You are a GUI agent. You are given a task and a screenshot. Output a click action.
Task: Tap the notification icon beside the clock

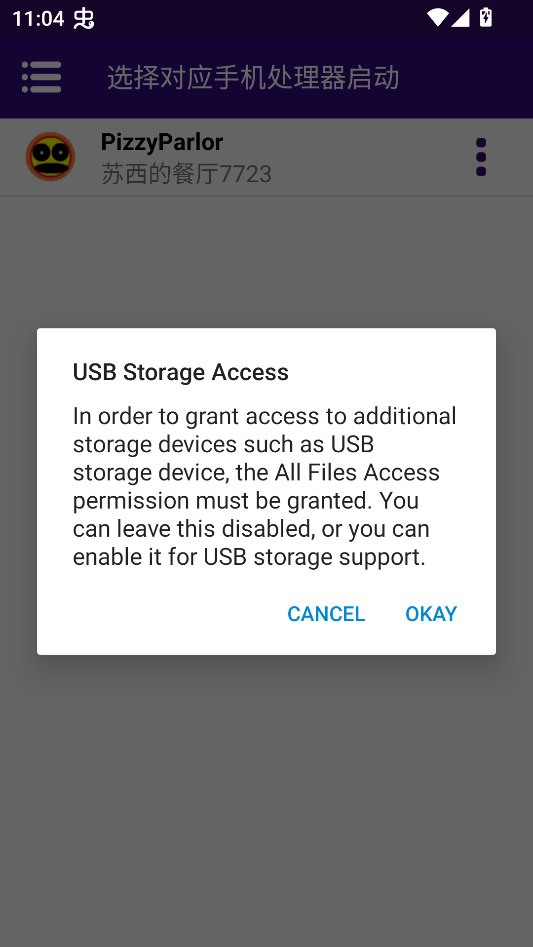coord(83,18)
